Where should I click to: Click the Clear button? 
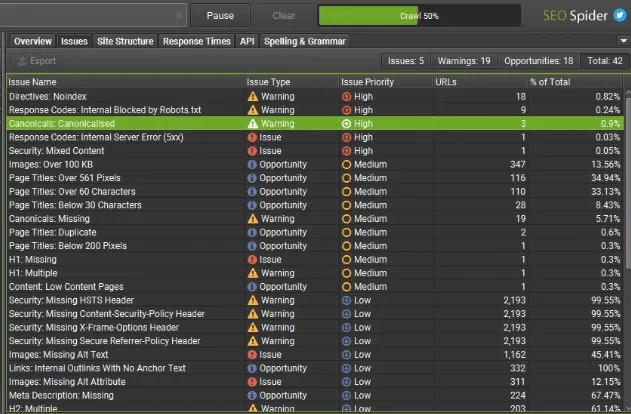[x=283, y=15]
